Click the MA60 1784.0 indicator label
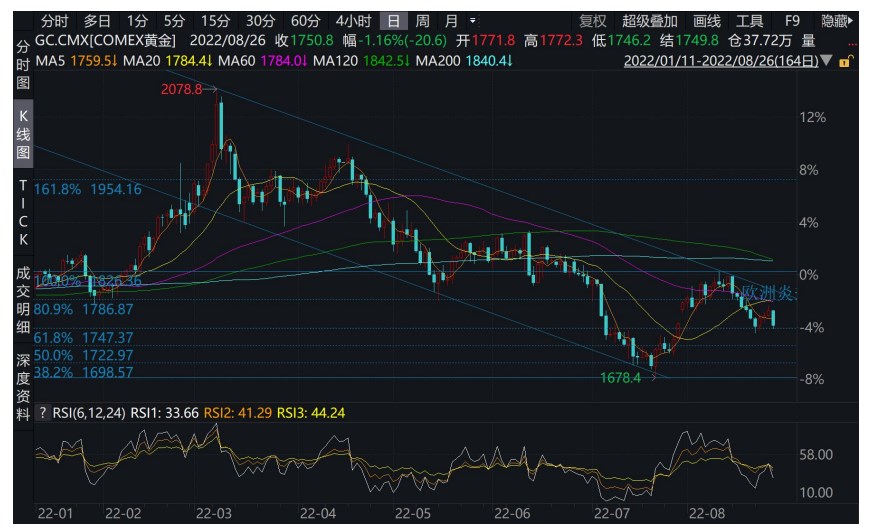 (x=262, y=61)
